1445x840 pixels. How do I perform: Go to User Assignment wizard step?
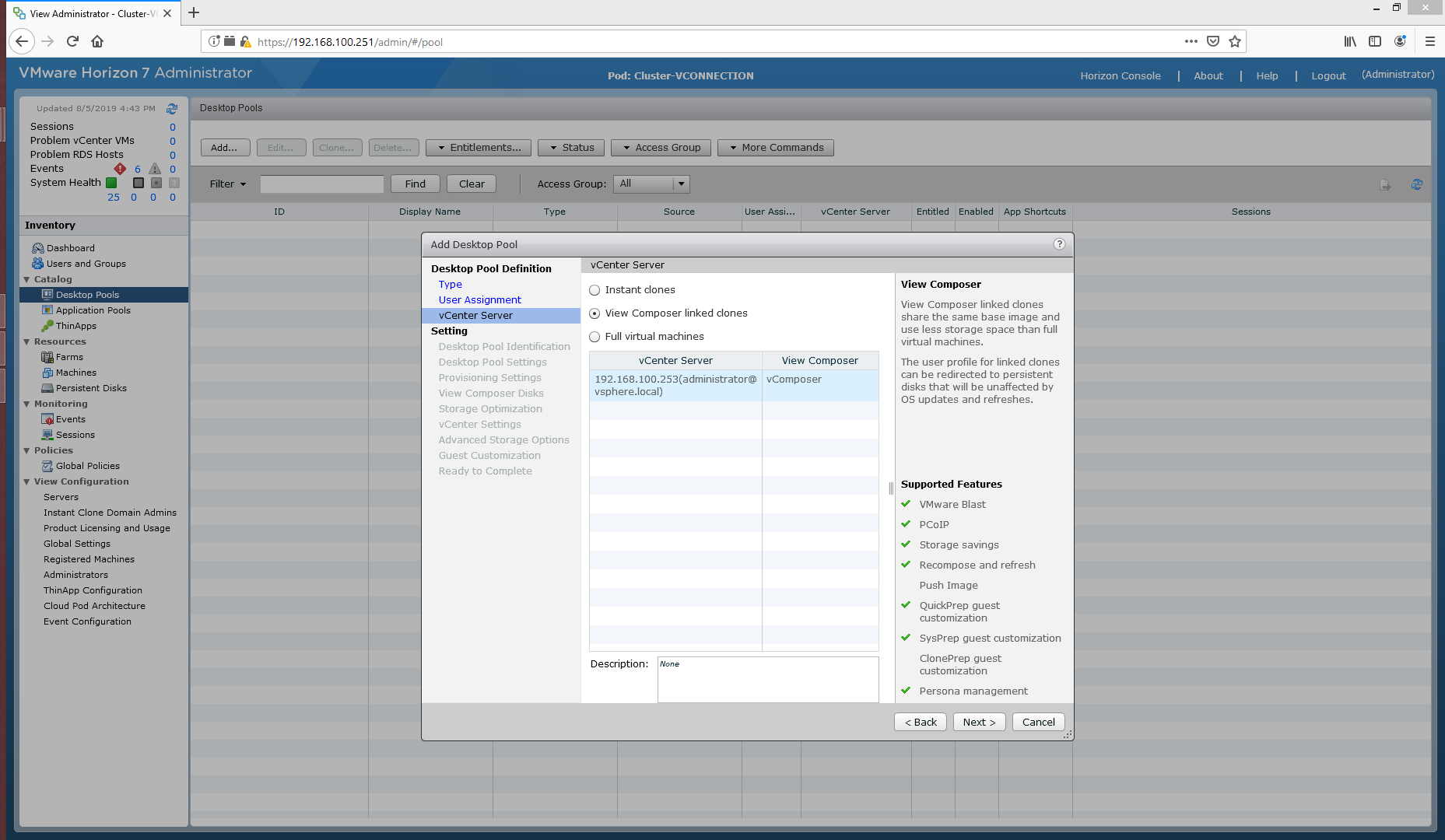coord(479,300)
